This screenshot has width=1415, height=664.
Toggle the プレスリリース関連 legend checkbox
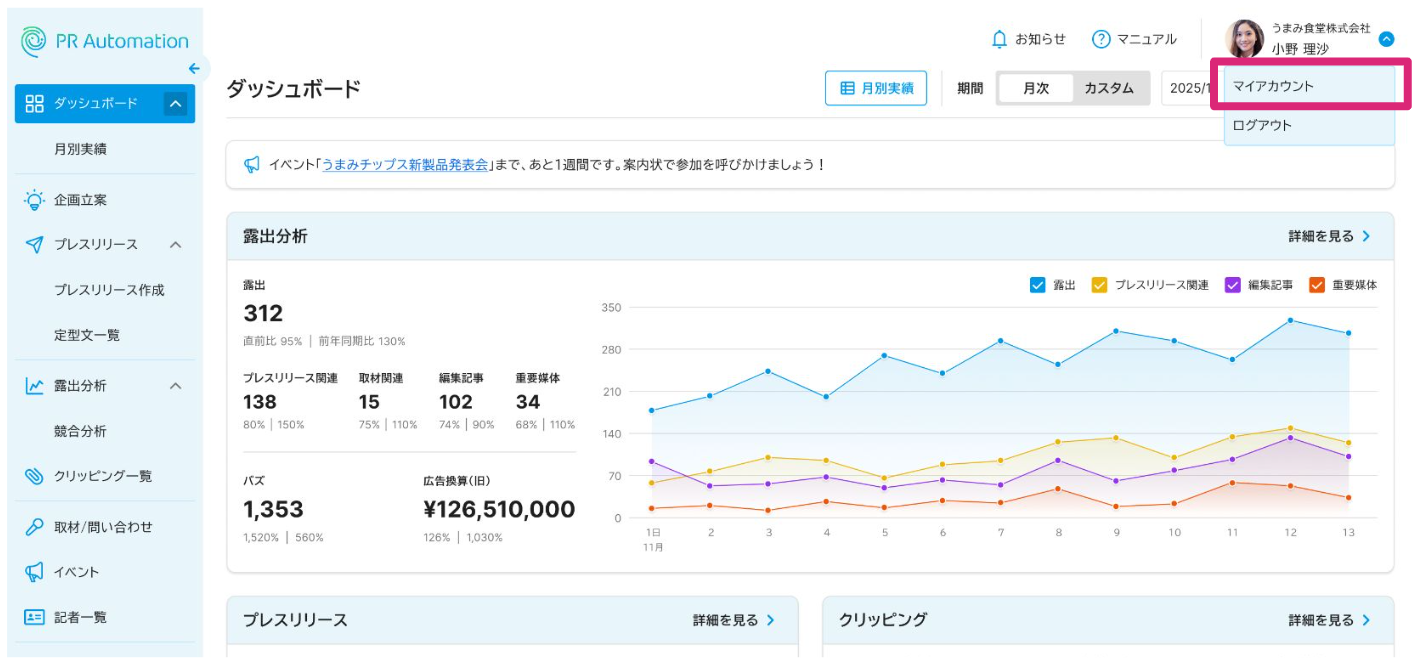click(x=1099, y=285)
